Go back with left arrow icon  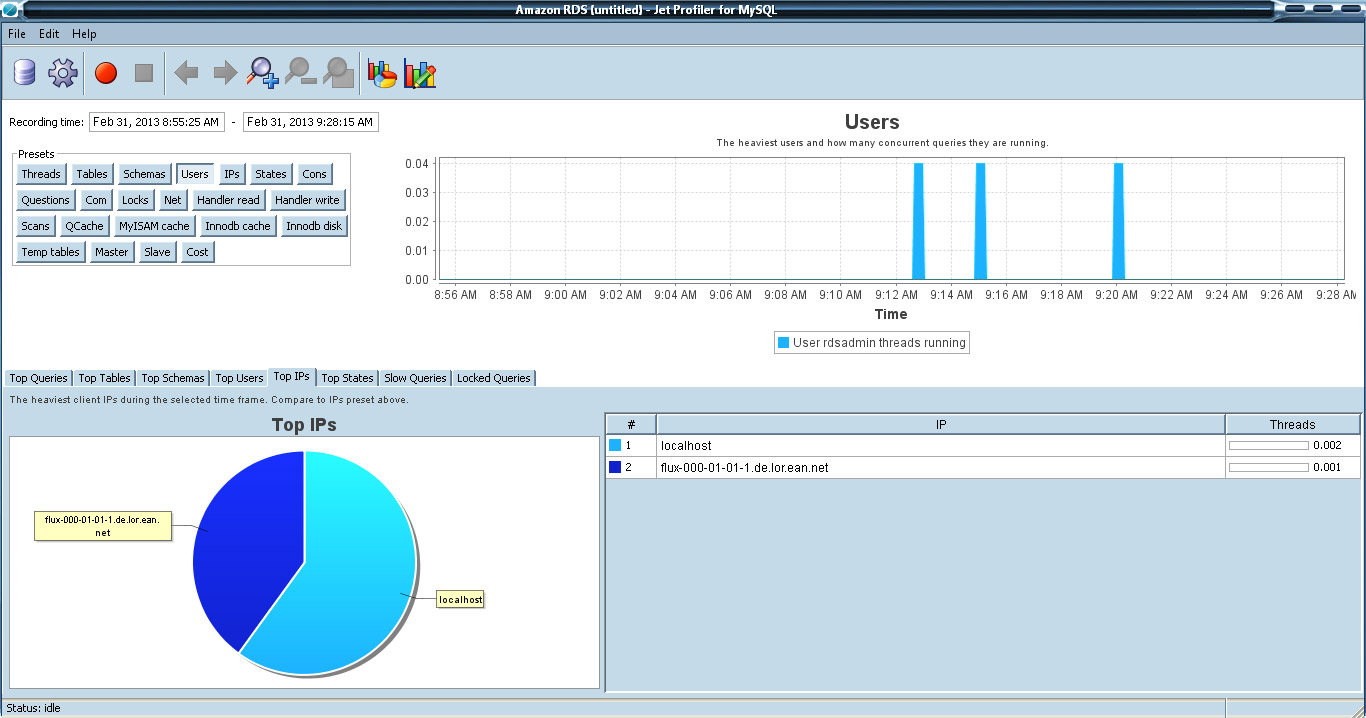[x=186, y=73]
